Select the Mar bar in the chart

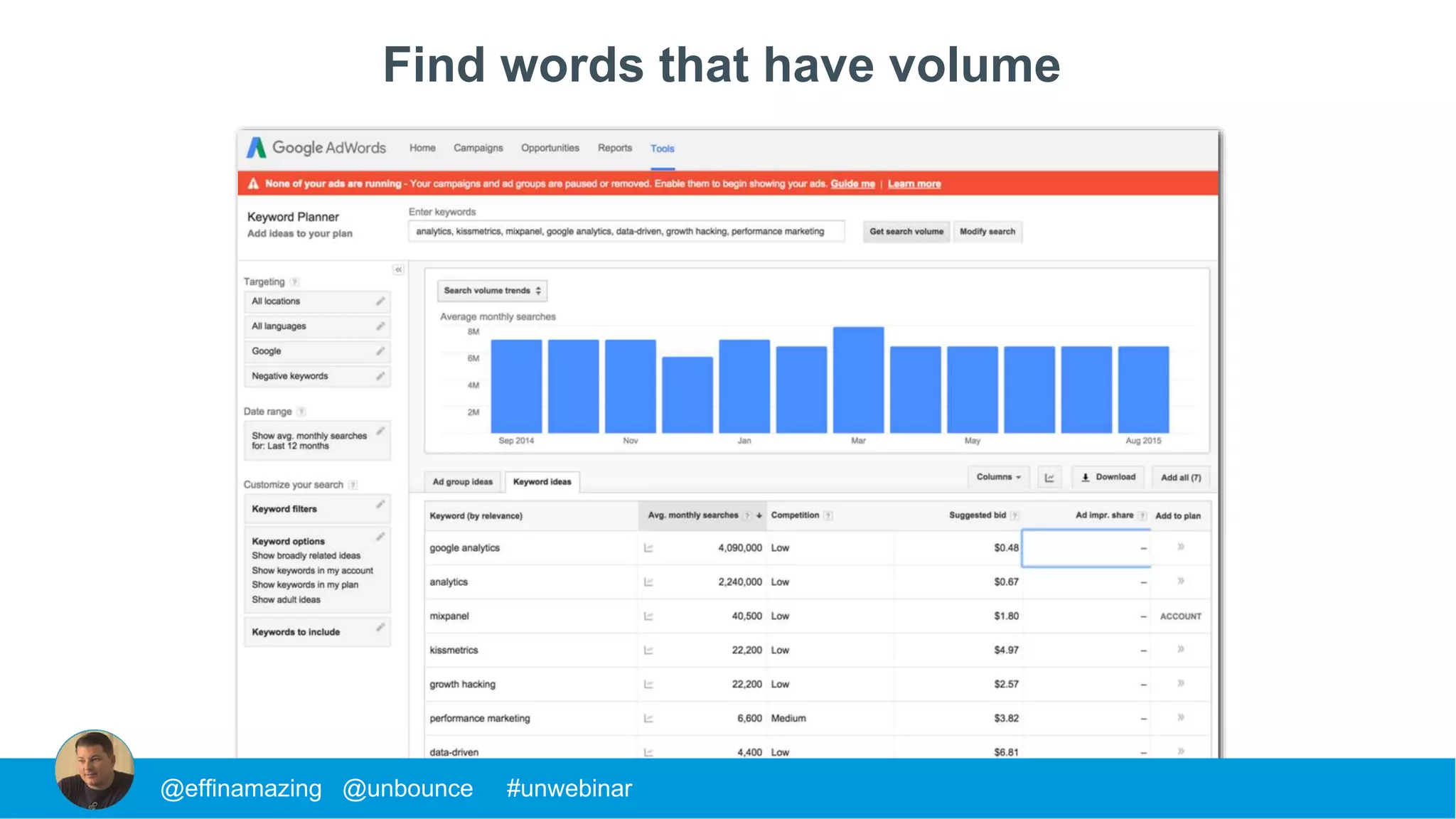click(859, 380)
